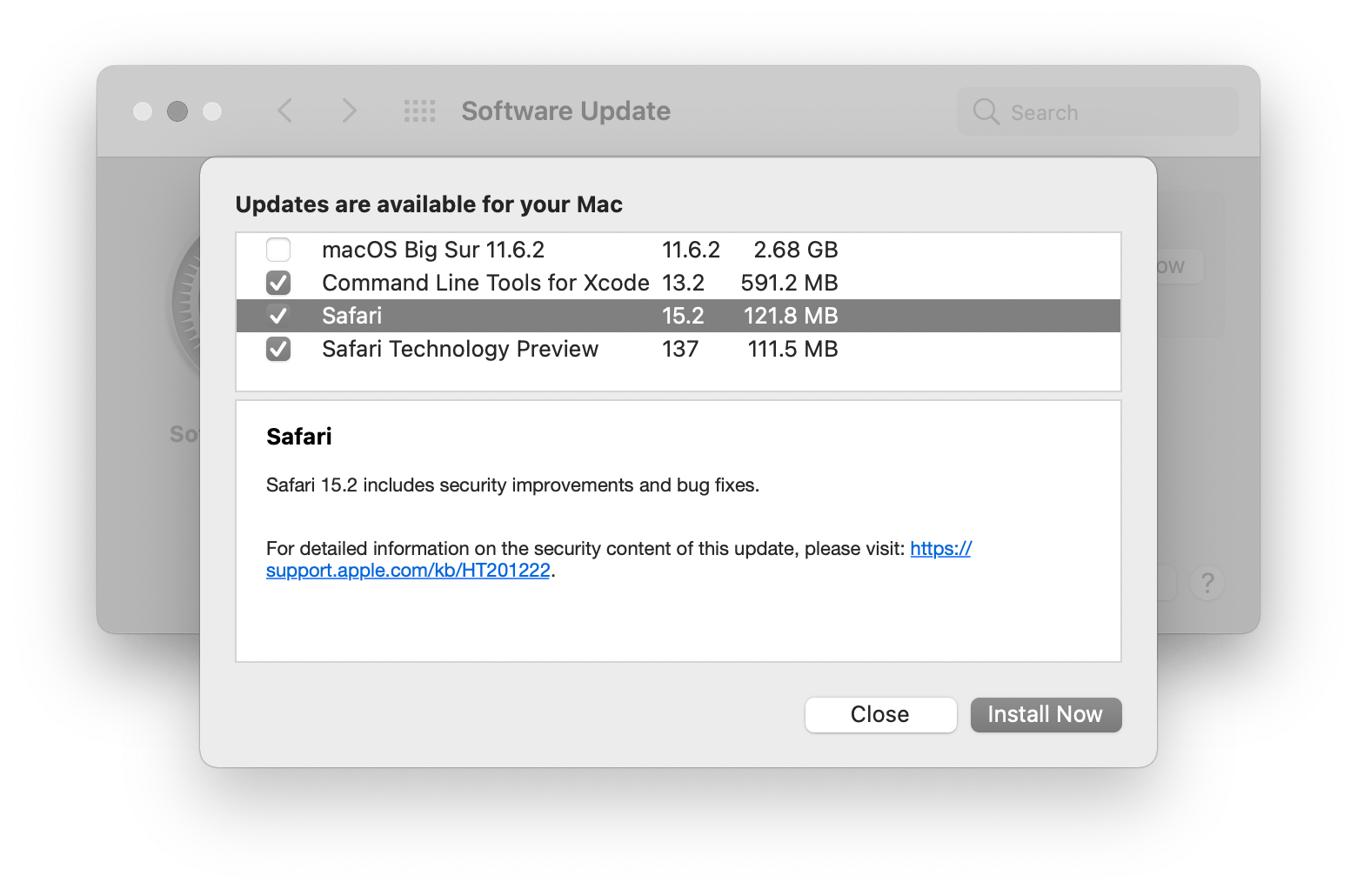
Task: Click version '137' in Technology Preview row
Action: coord(680,349)
